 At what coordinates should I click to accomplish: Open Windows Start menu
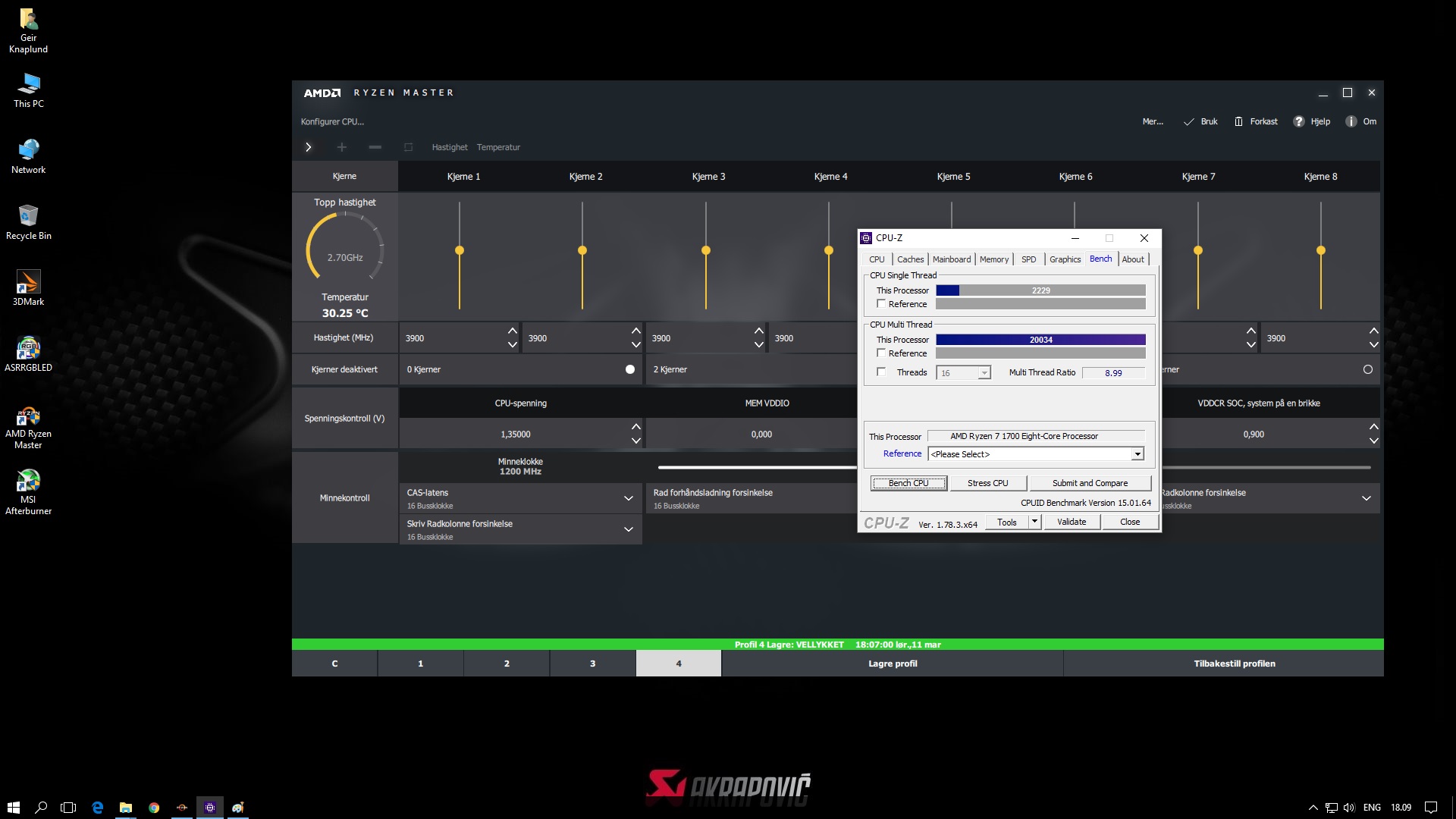(x=13, y=808)
